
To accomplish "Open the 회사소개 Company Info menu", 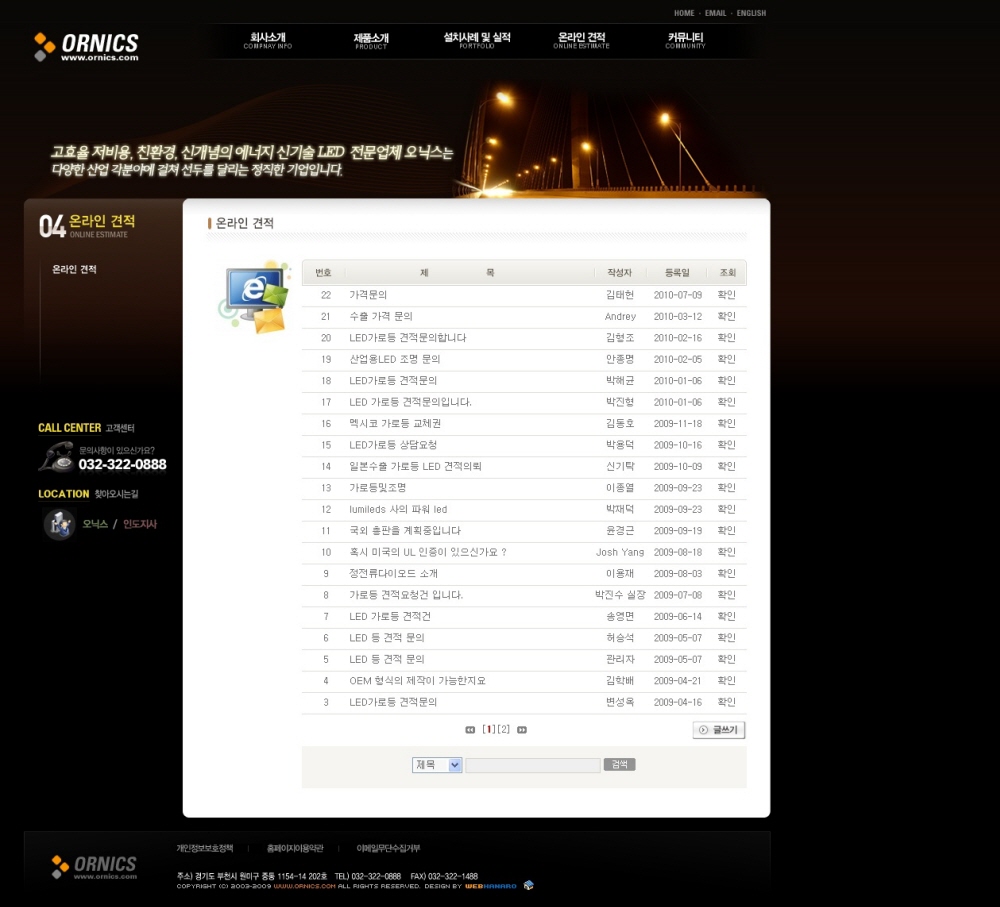I will pos(267,40).
